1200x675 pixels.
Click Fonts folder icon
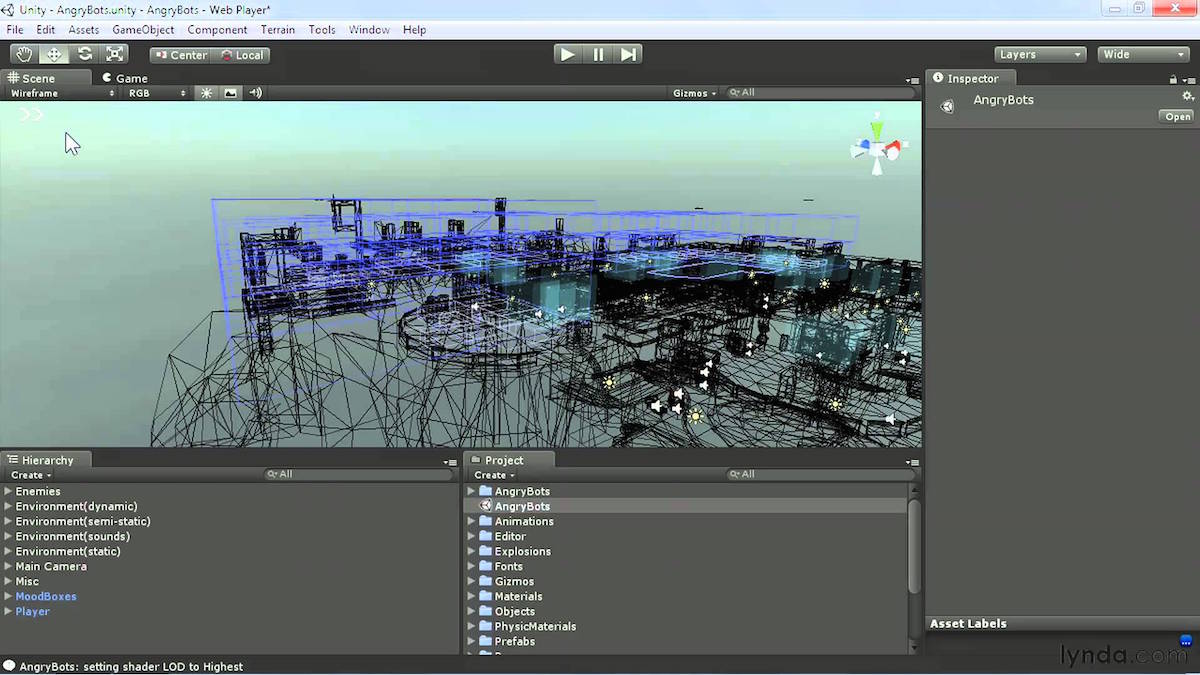point(486,566)
